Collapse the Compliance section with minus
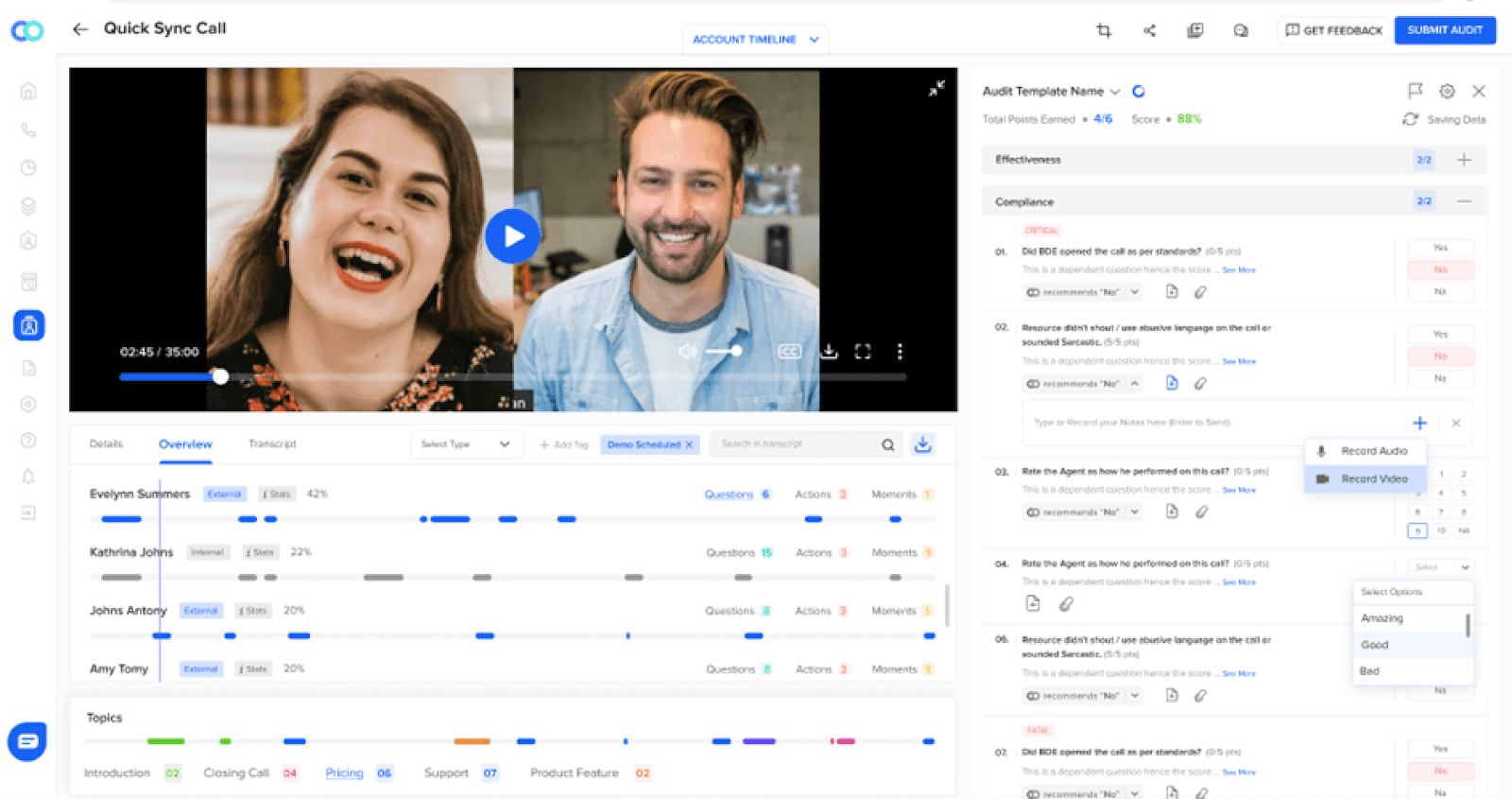This screenshot has height=799, width=1512. (1464, 201)
